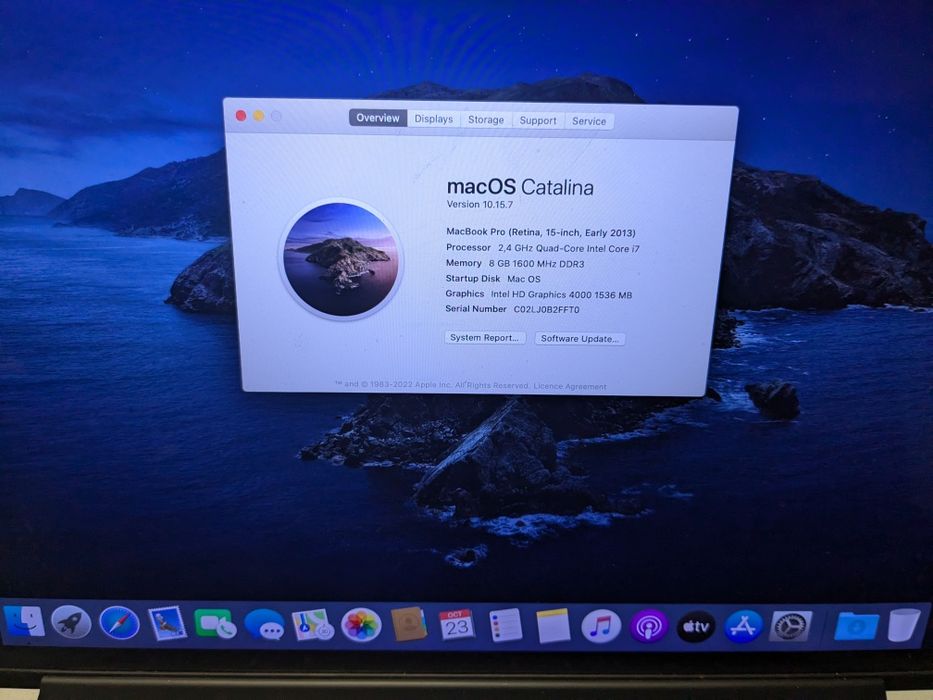Image resolution: width=933 pixels, height=700 pixels.
Task: Open Music note icon in Dock
Action: click(x=601, y=626)
